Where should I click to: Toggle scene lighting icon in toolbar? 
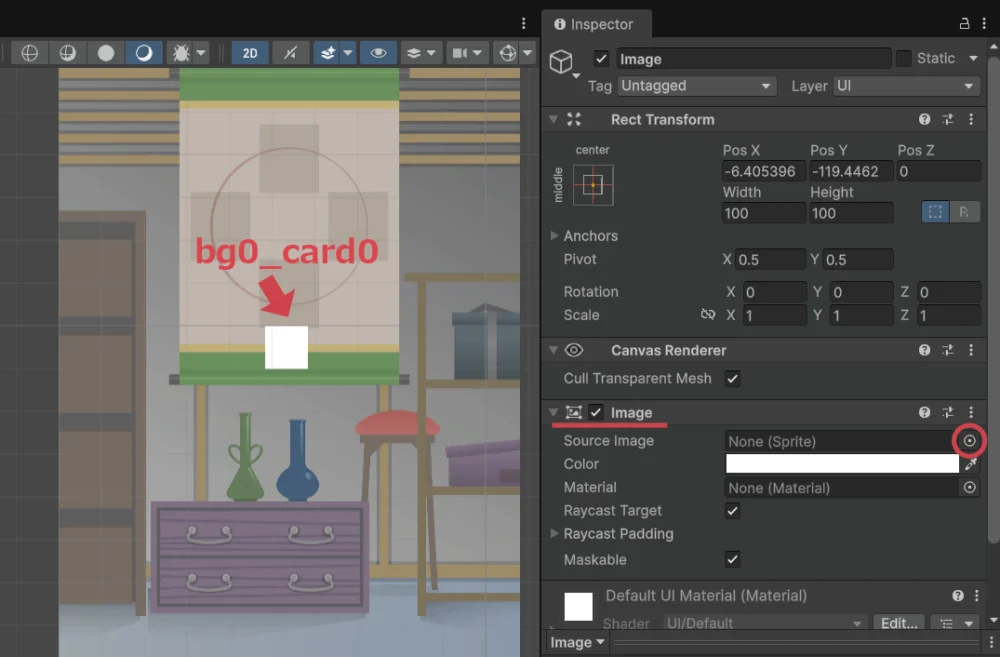point(144,53)
